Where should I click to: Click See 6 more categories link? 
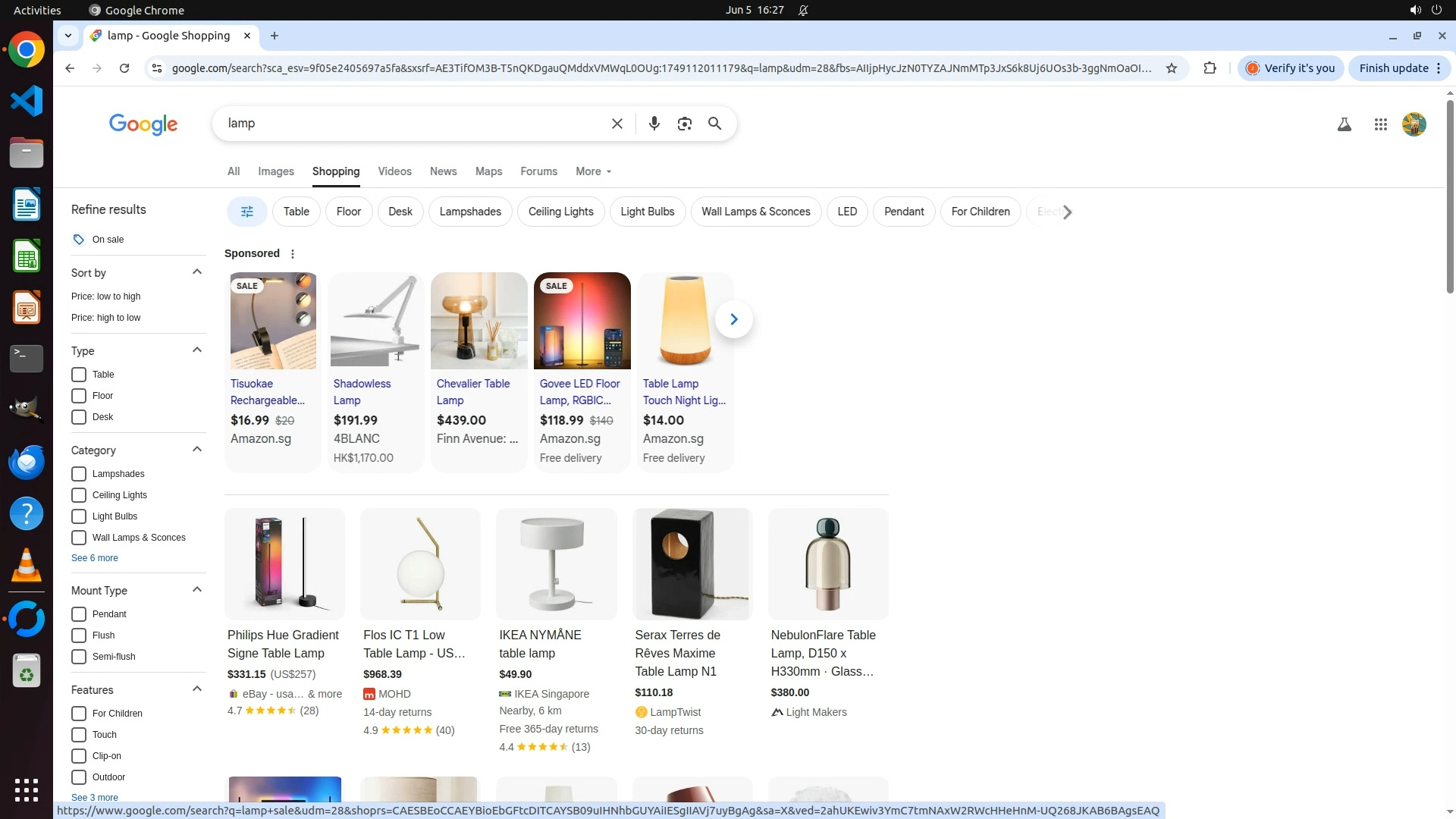click(95, 558)
